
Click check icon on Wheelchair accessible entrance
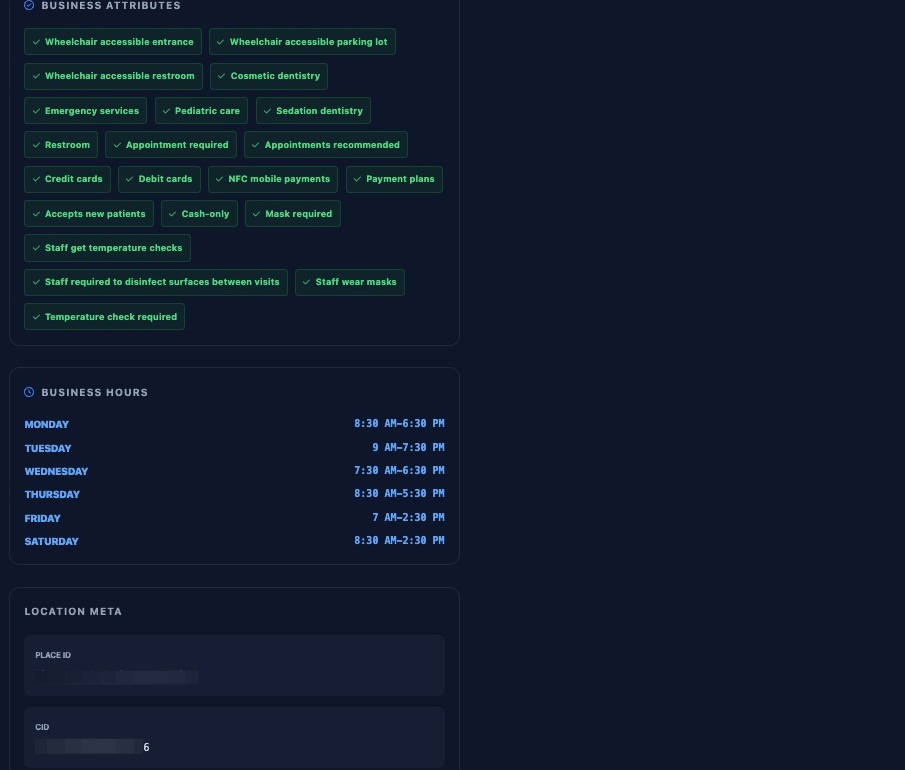36,42
